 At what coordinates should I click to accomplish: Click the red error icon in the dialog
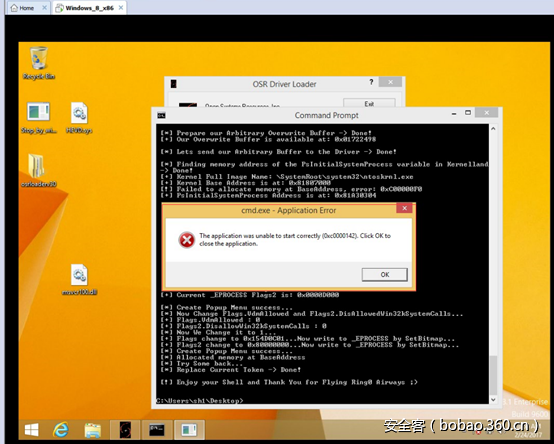coord(187,240)
